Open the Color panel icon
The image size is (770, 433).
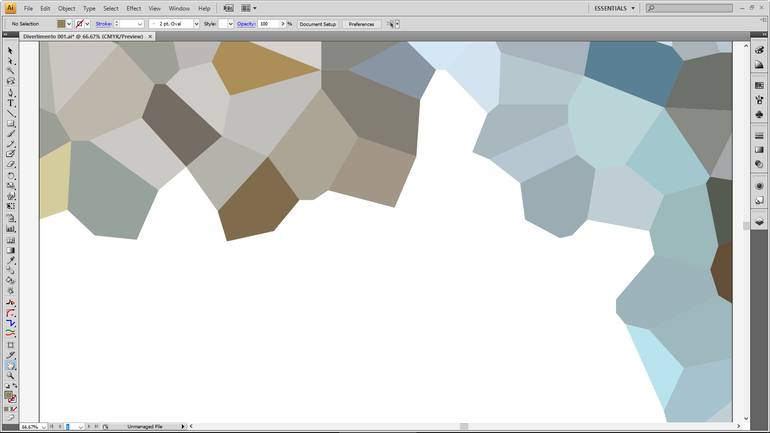(x=759, y=51)
